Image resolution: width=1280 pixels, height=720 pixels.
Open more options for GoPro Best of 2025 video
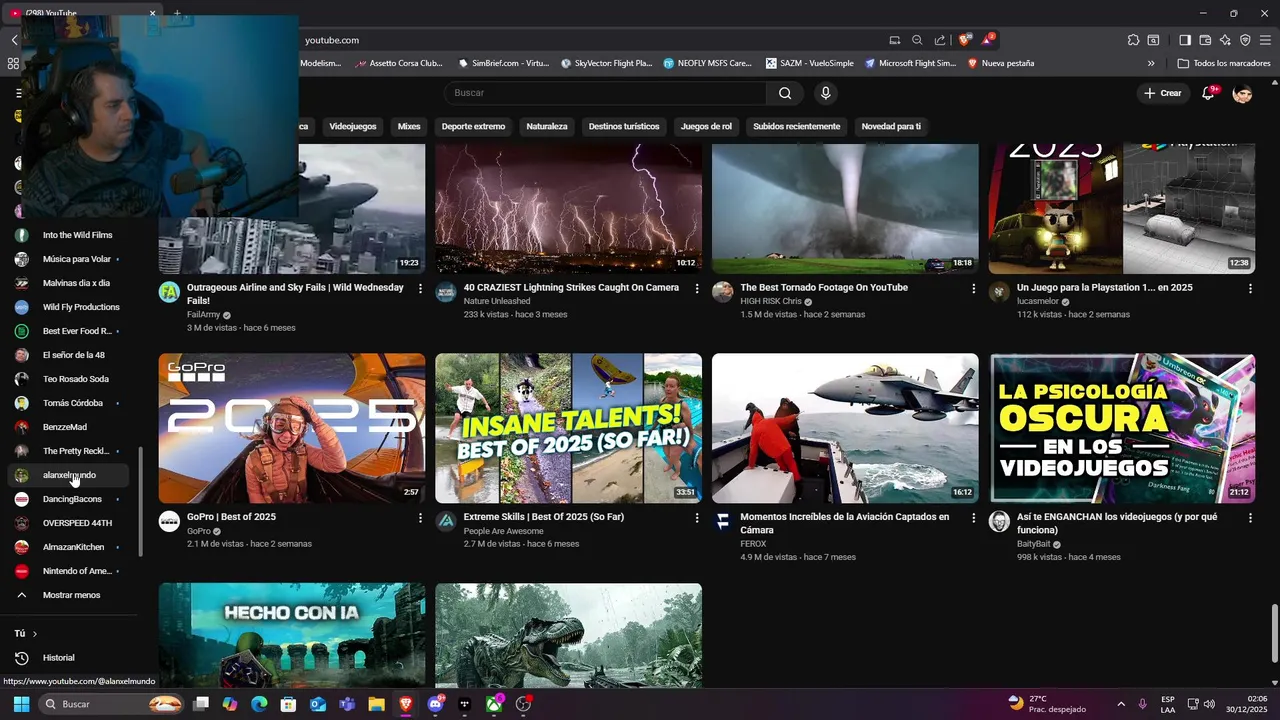pyautogui.click(x=420, y=518)
